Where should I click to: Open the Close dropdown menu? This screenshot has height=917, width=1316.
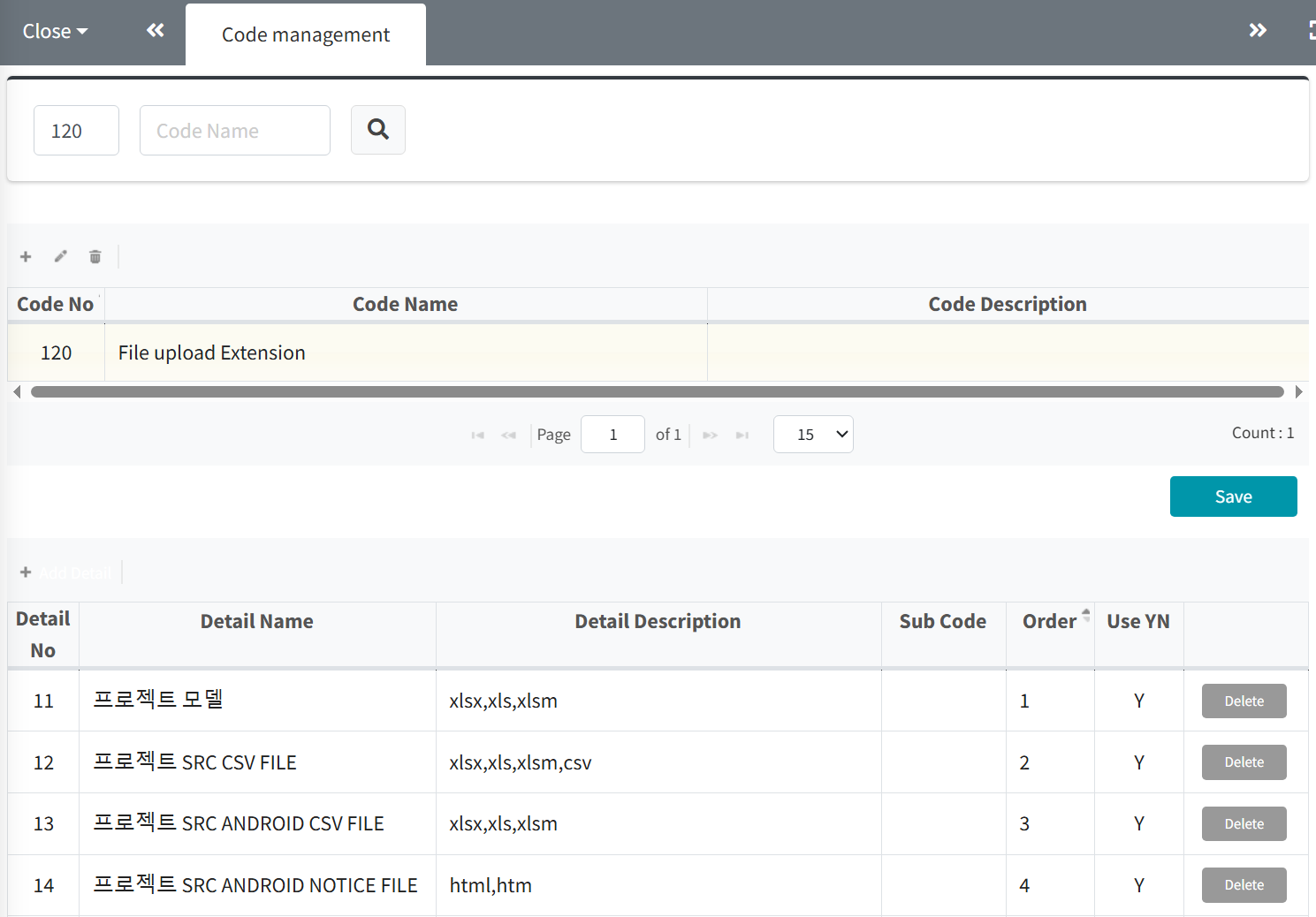tap(55, 31)
